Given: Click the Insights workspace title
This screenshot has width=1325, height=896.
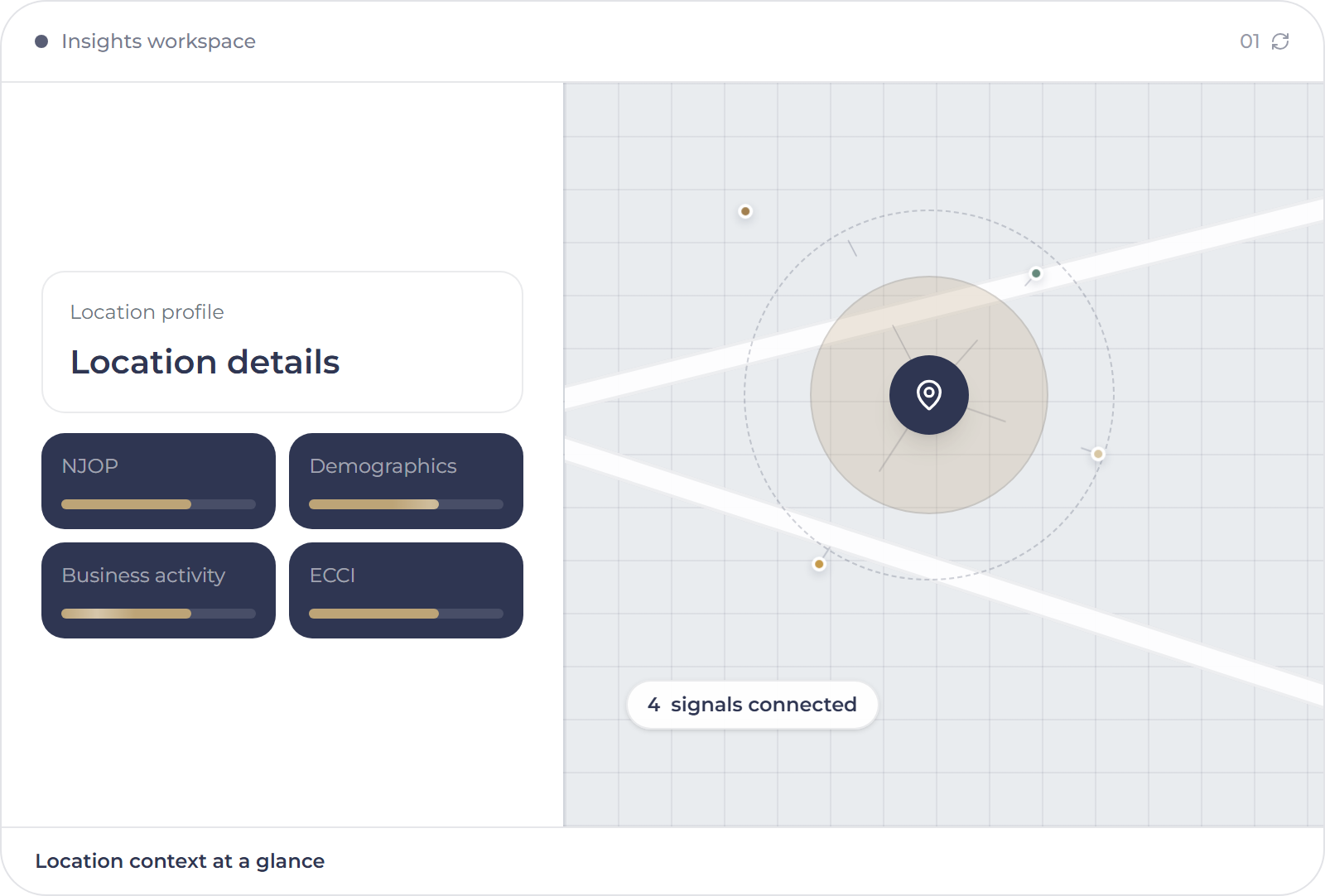Looking at the screenshot, I should (x=158, y=41).
